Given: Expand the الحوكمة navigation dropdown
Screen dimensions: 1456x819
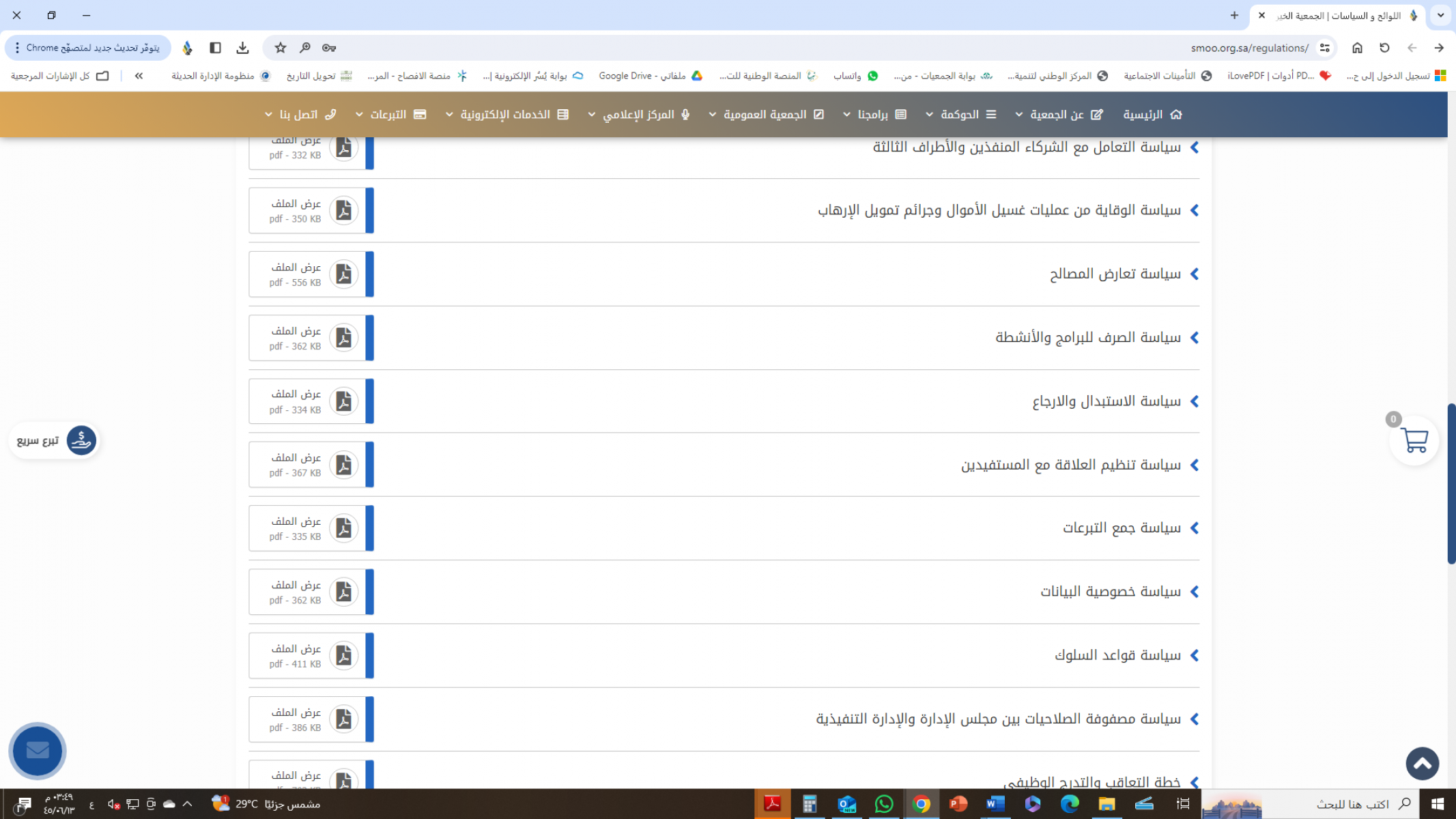Looking at the screenshot, I should coord(961,115).
